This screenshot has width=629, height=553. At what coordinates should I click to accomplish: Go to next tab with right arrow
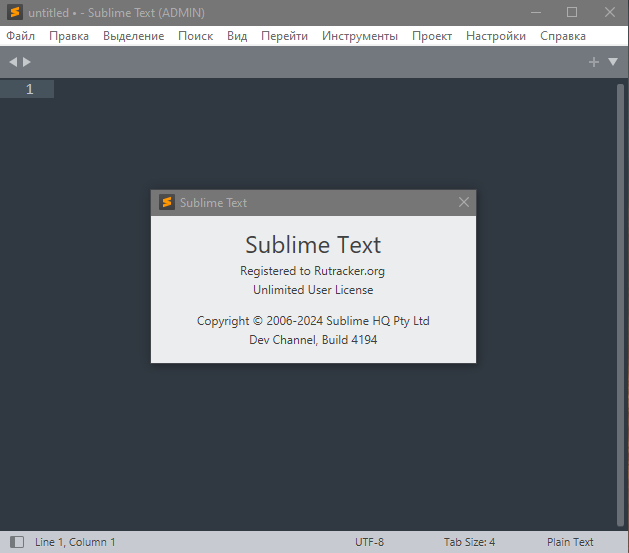coord(27,62)
